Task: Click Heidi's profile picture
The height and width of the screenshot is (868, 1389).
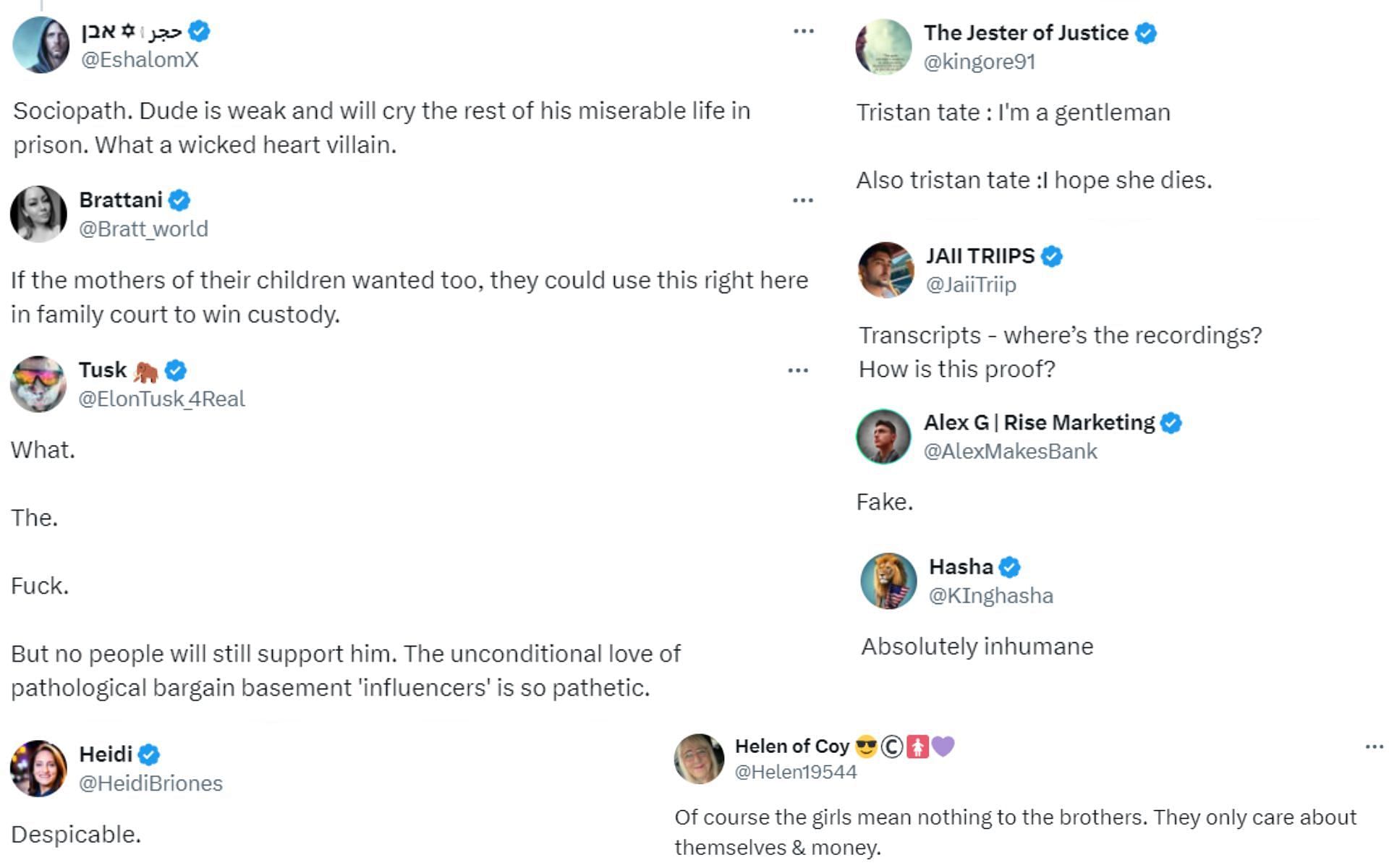Action: (x=39, y=768)
